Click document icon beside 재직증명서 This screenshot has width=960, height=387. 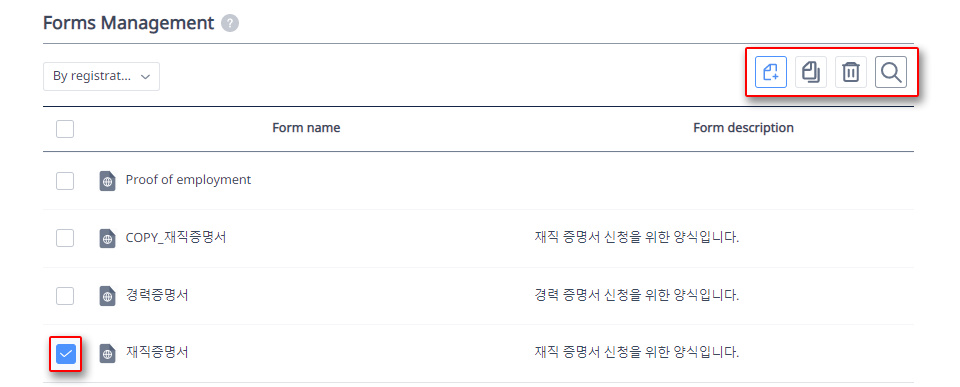tap(108, 353)
